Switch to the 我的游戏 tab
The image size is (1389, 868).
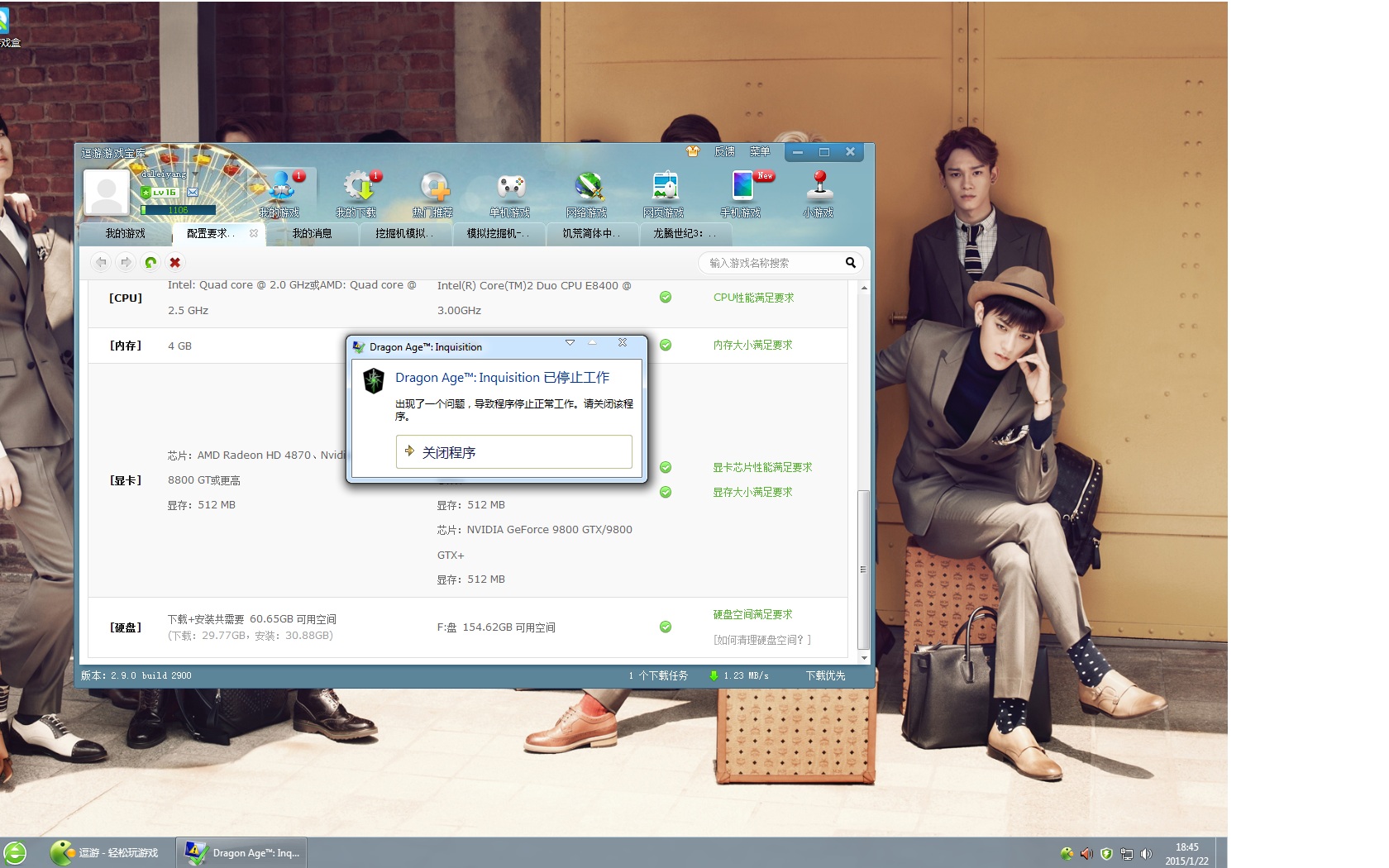pyautogui.click(x=125, y=234)
